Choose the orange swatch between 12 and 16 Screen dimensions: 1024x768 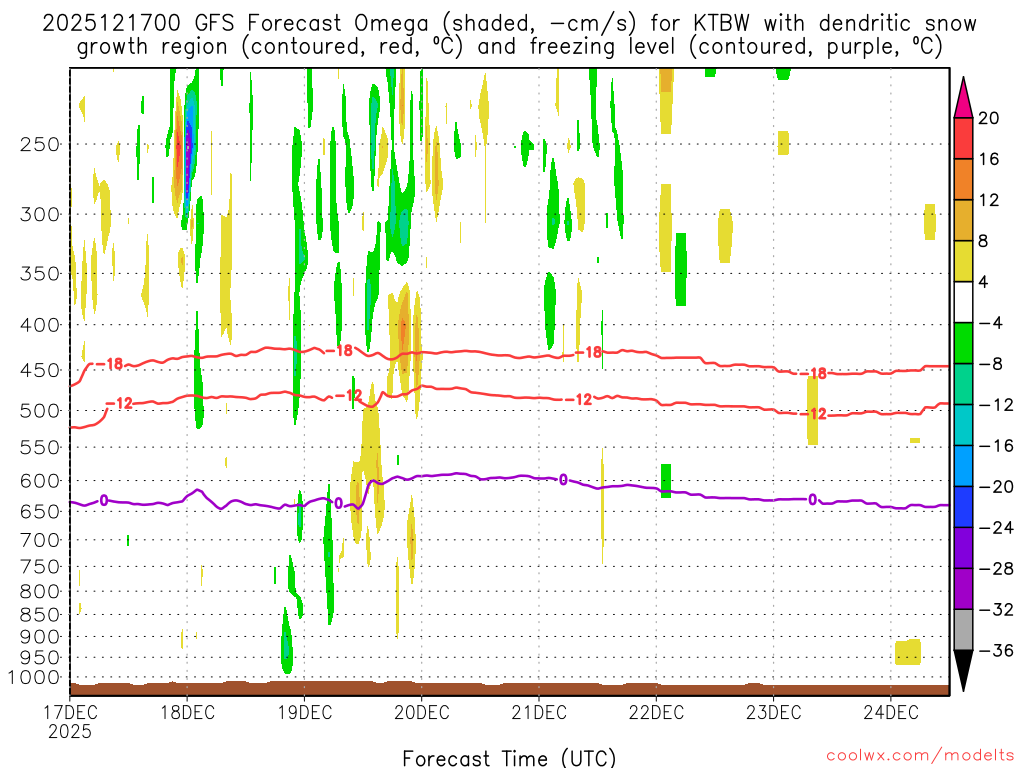963,180
